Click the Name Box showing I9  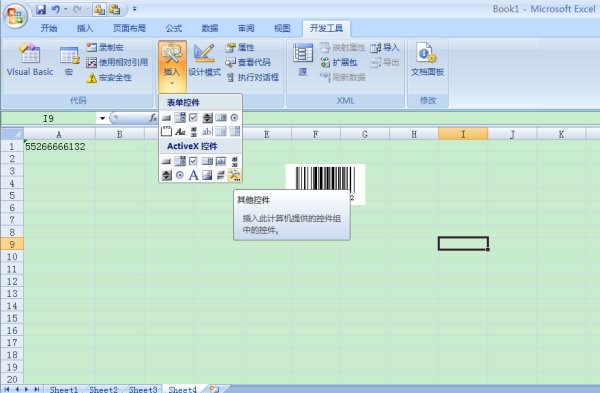click(x=49, y=118)
